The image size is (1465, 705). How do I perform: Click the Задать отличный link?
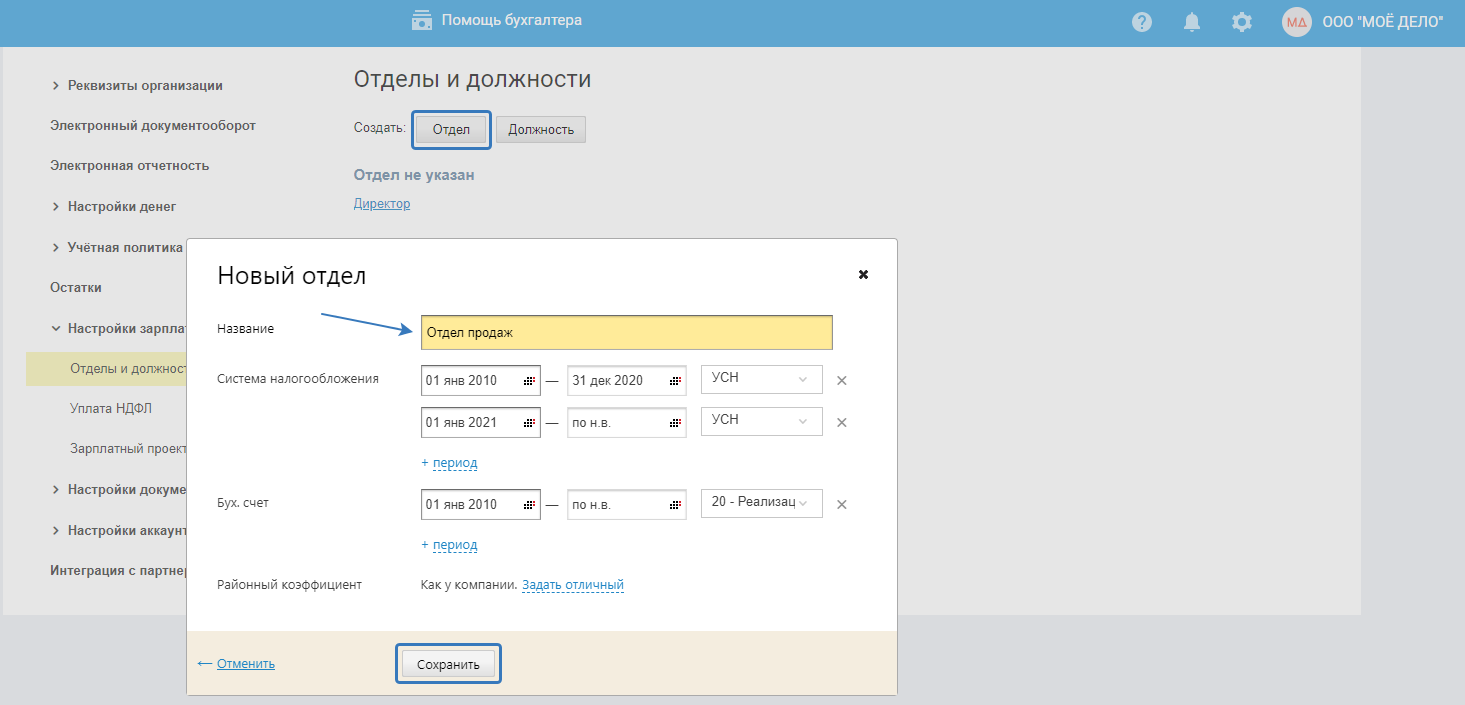tap(572, 585)
